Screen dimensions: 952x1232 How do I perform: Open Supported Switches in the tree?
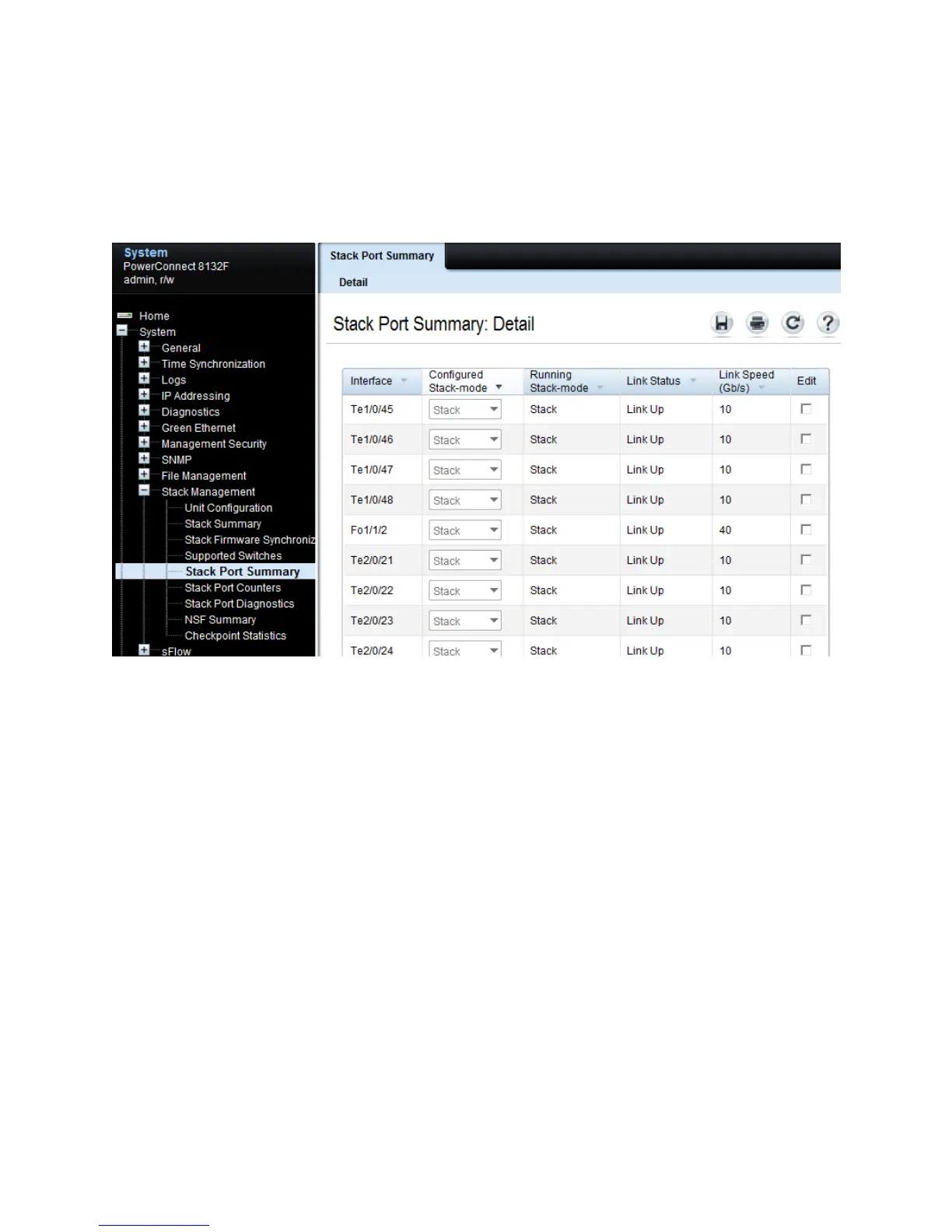click(233, 555)
